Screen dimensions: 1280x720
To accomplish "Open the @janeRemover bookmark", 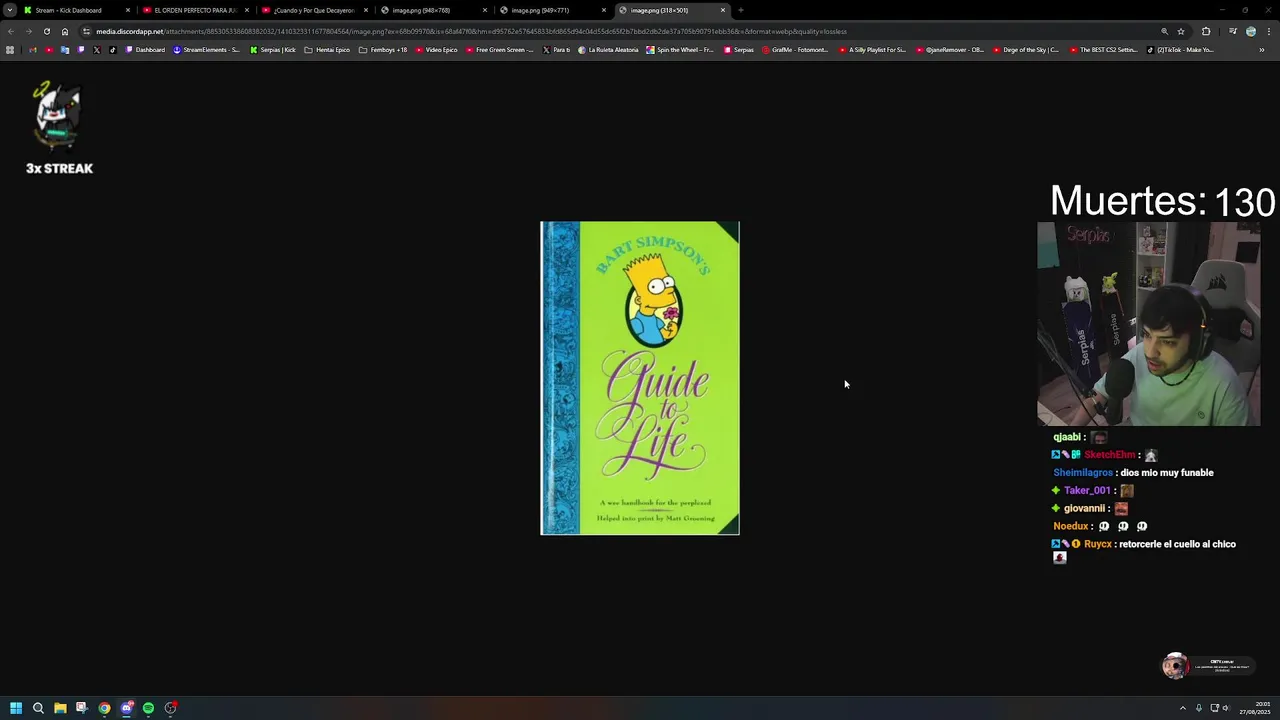I will [x=950, y=50].
